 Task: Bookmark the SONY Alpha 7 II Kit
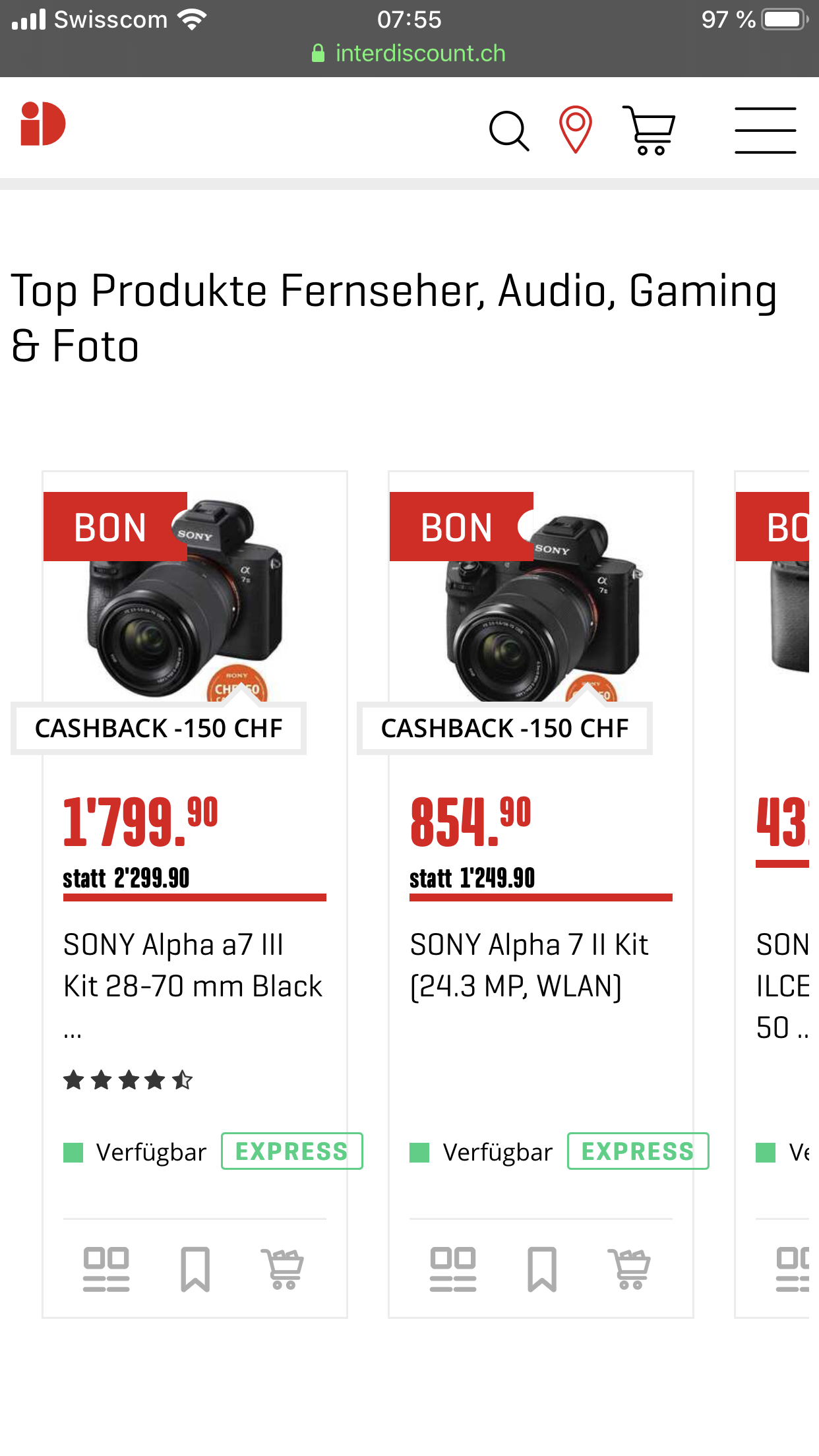[x=541, y=1269]
